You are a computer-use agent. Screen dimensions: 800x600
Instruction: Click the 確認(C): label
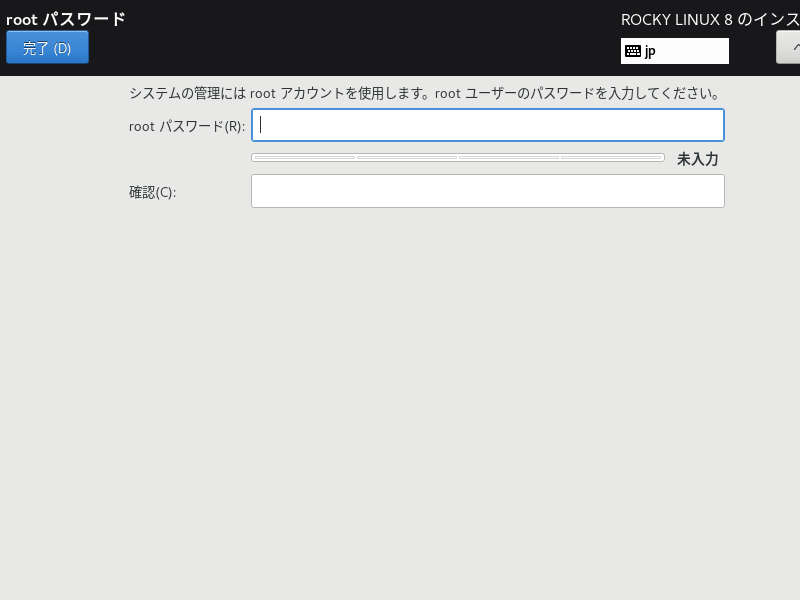(153, 192)
